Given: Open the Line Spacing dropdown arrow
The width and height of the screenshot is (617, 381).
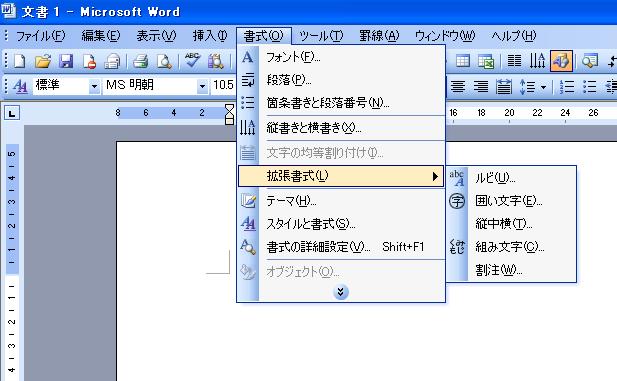Looking at the screenshot, I should point(543,87).
